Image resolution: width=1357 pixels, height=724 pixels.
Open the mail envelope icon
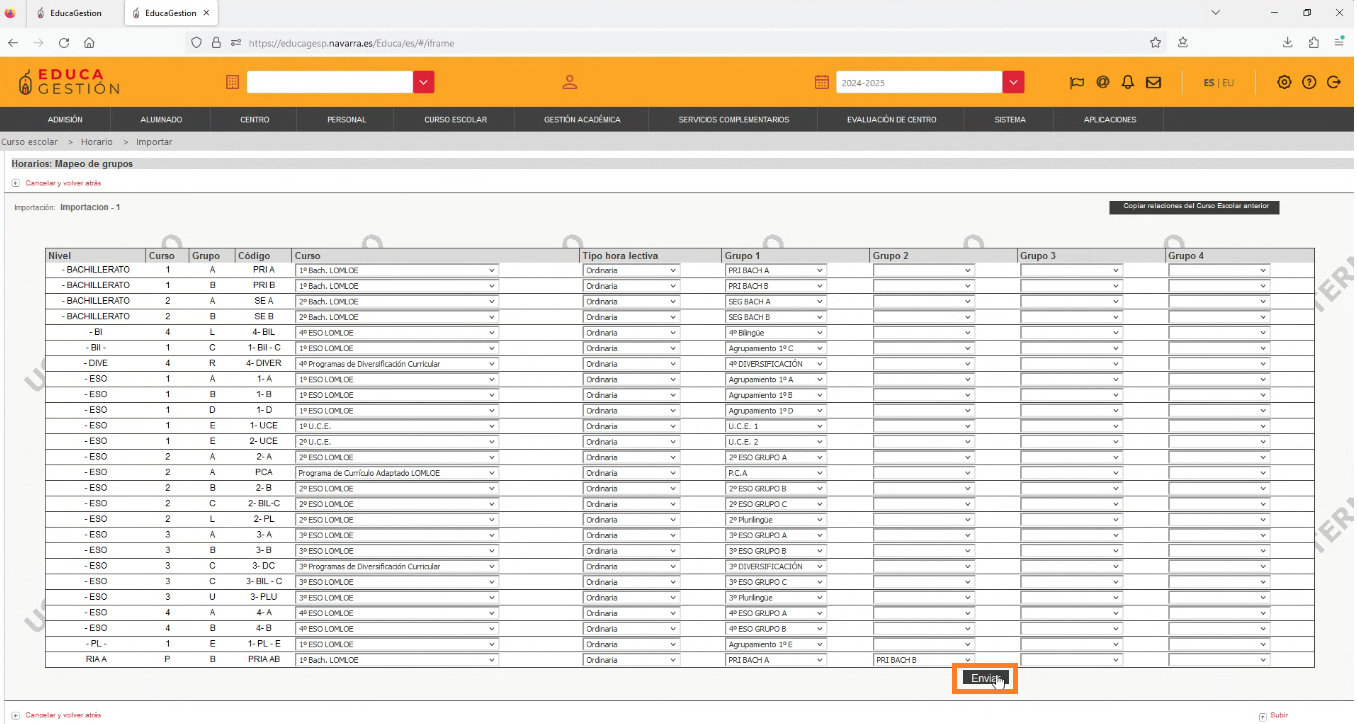pyautogui.click(x=1153, y=82)
